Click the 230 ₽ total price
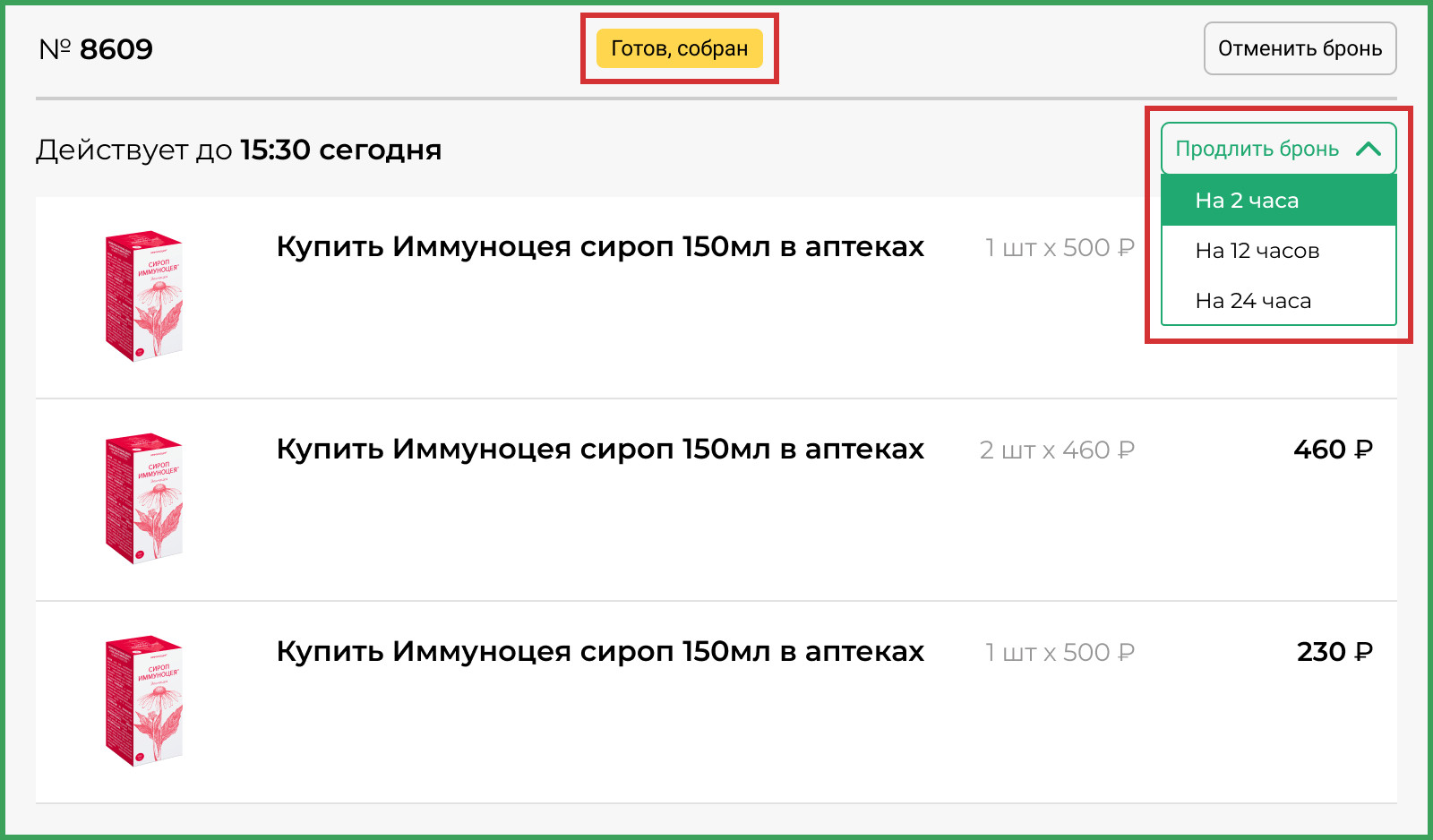Screen dimensions: 1433x840 [1334, 652]
